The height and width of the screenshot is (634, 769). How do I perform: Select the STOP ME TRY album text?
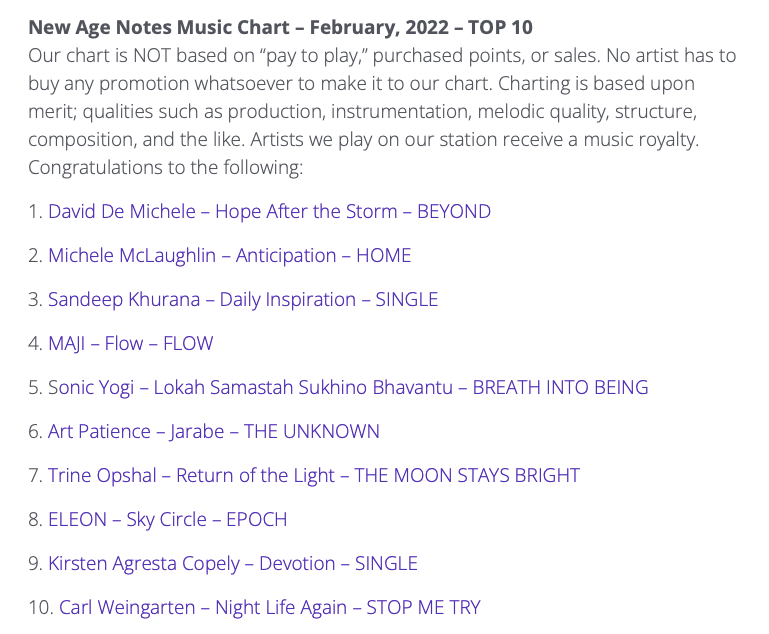click(424, 608)
